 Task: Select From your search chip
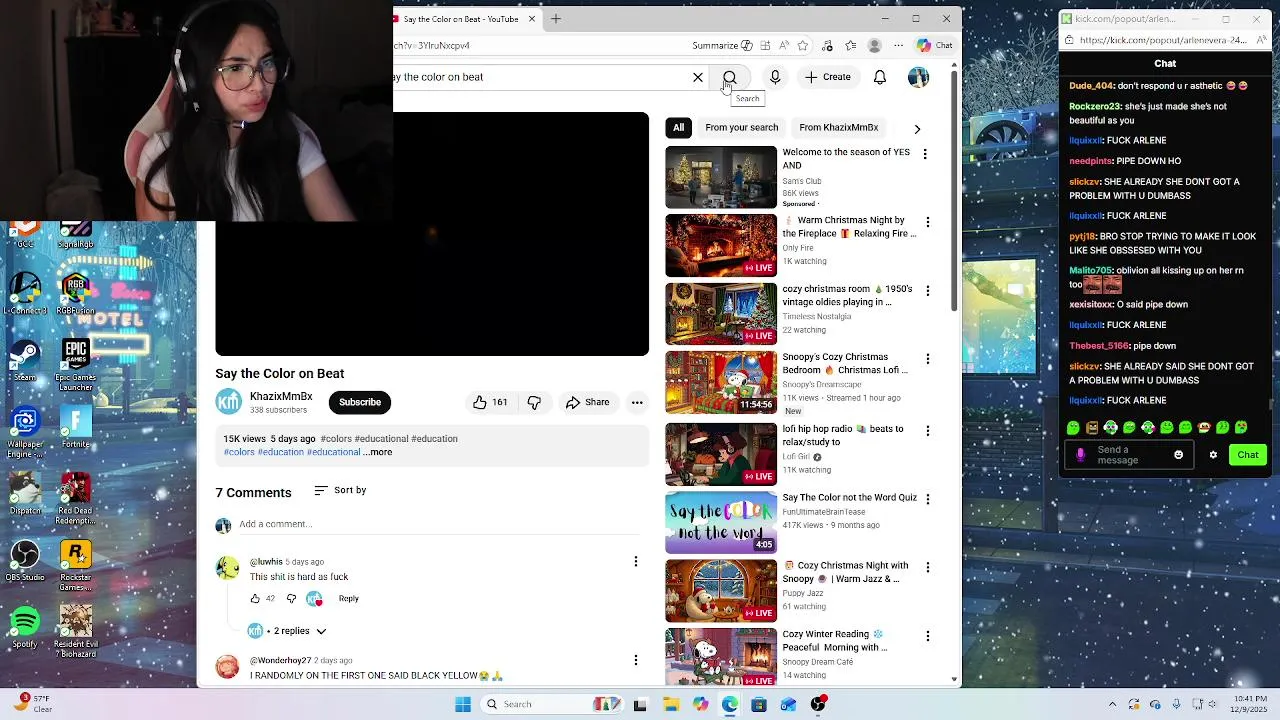pos(741,127)
